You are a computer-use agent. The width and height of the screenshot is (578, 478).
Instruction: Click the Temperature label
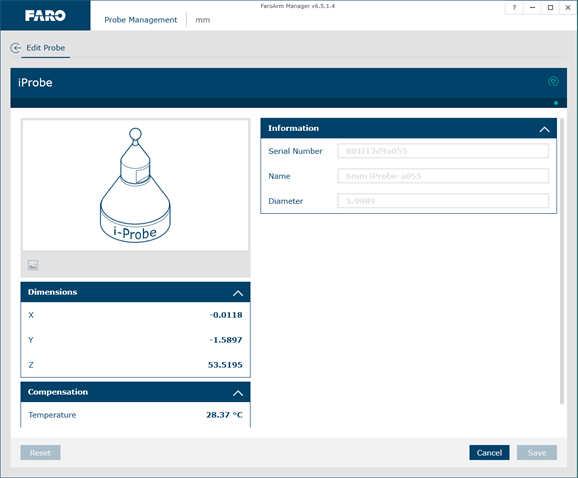tap(52, 415)
